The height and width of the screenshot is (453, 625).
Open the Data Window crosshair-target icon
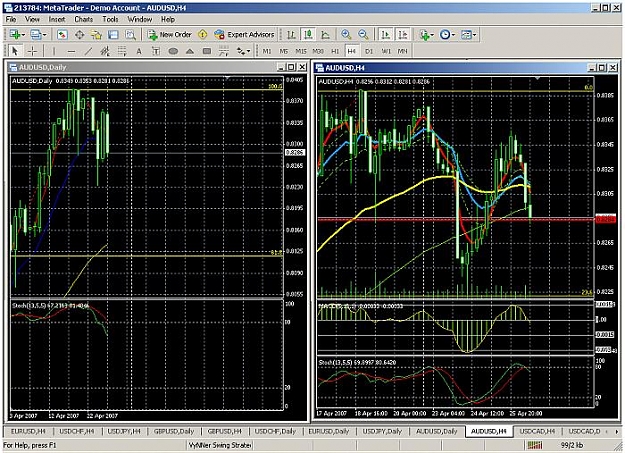point(79,35)
